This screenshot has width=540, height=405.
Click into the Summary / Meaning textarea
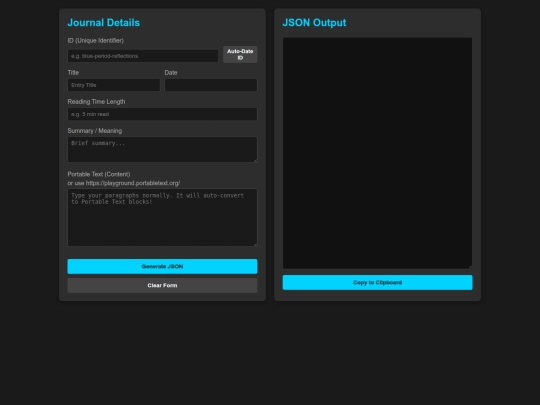tap(162, 149)
